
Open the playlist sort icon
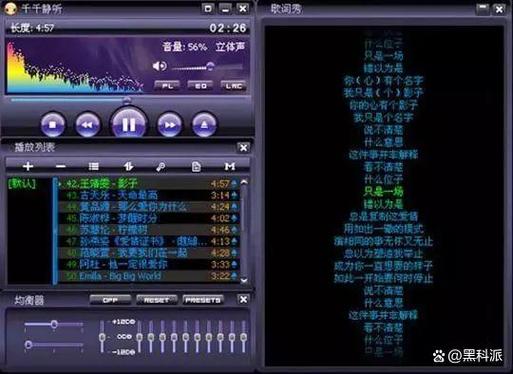point(128,166)
